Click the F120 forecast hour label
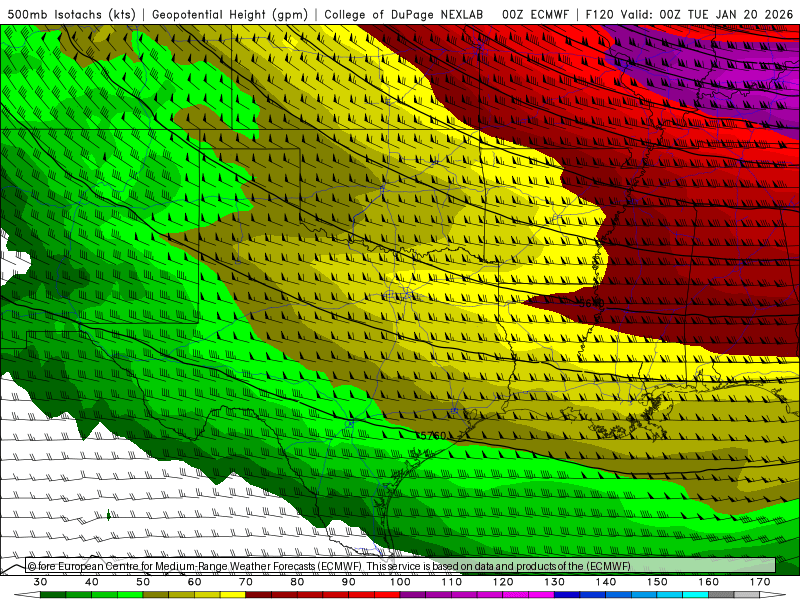 (599, 14)
